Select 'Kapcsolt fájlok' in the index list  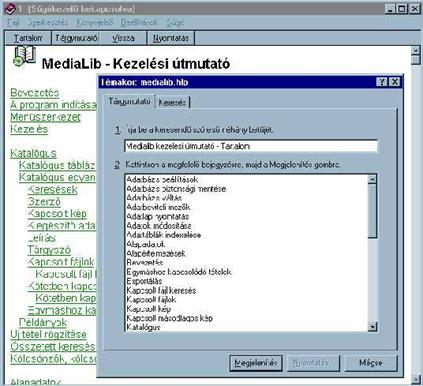pos(151,300)
